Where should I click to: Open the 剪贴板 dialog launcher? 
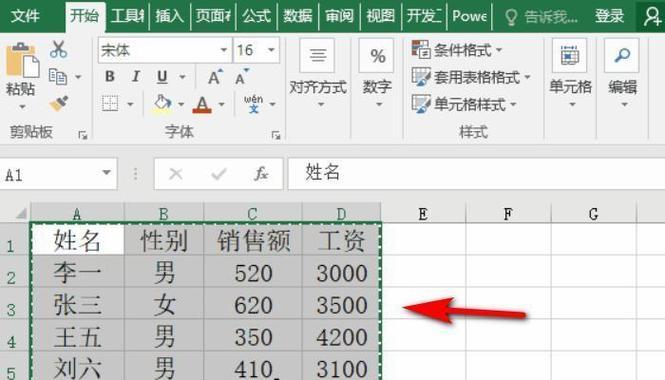(x=83, y=135)
